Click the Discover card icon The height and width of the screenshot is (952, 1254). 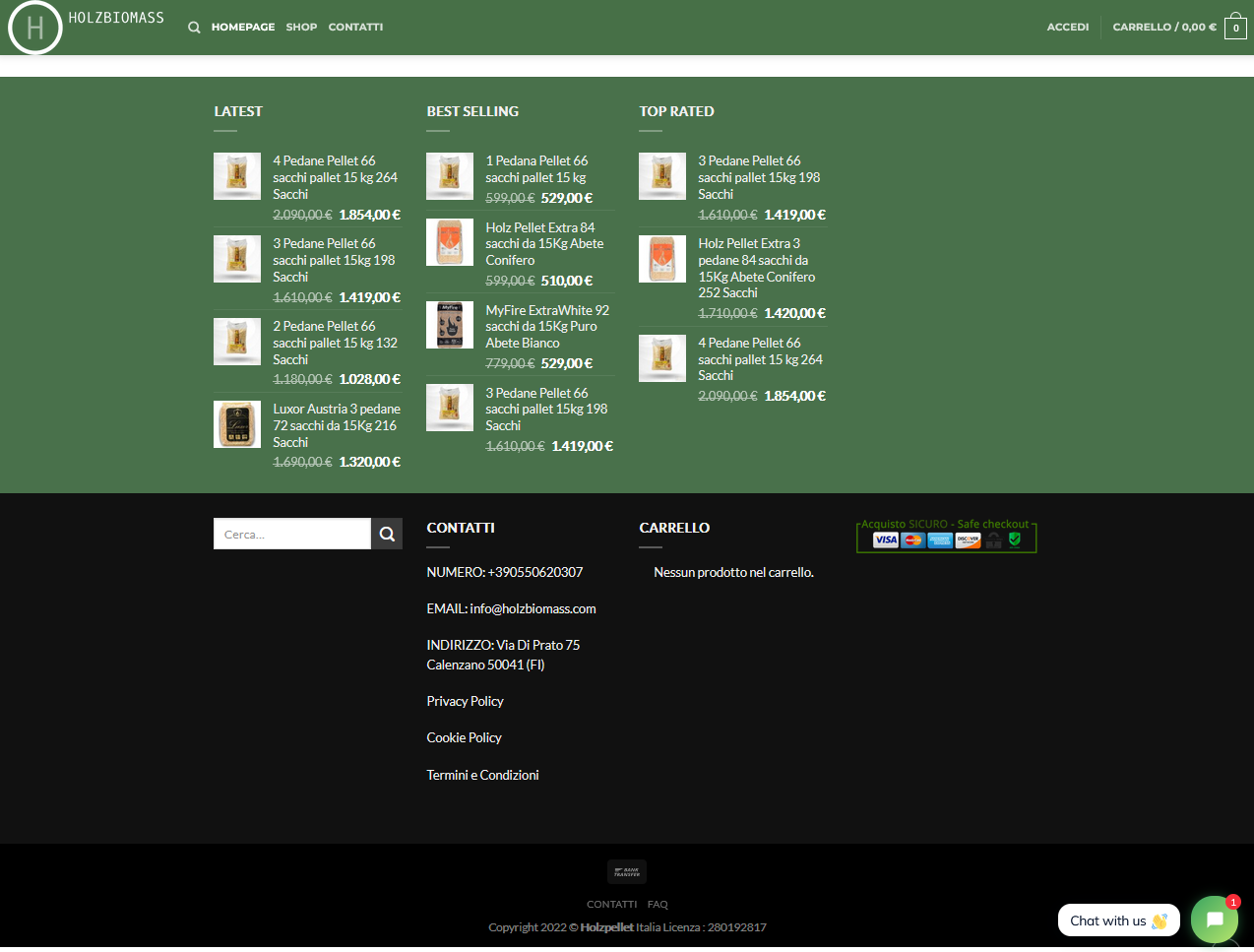[968, 539]
